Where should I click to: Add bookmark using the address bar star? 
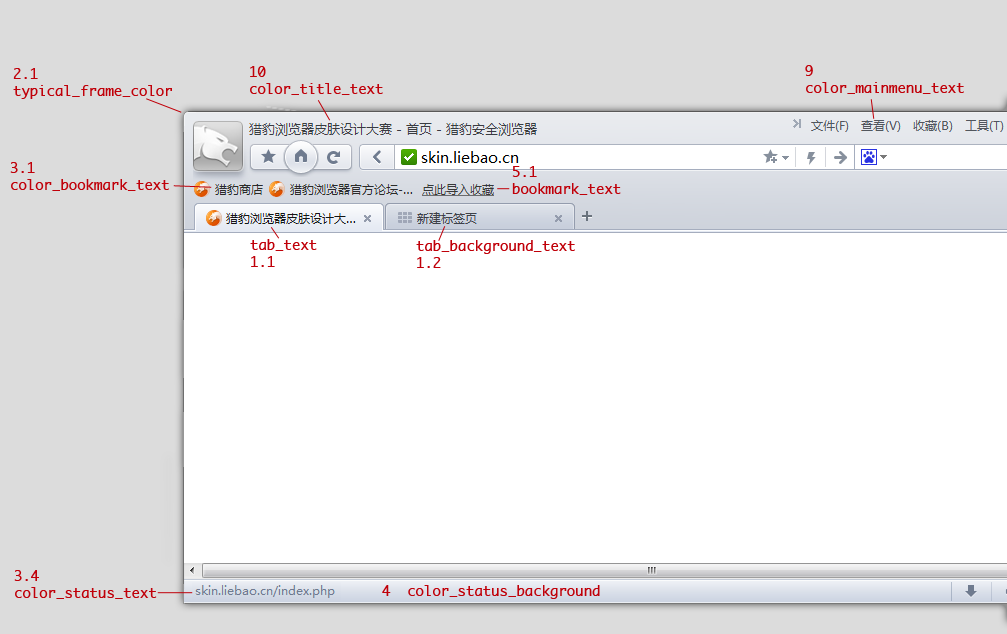click(x=770, y=157)
